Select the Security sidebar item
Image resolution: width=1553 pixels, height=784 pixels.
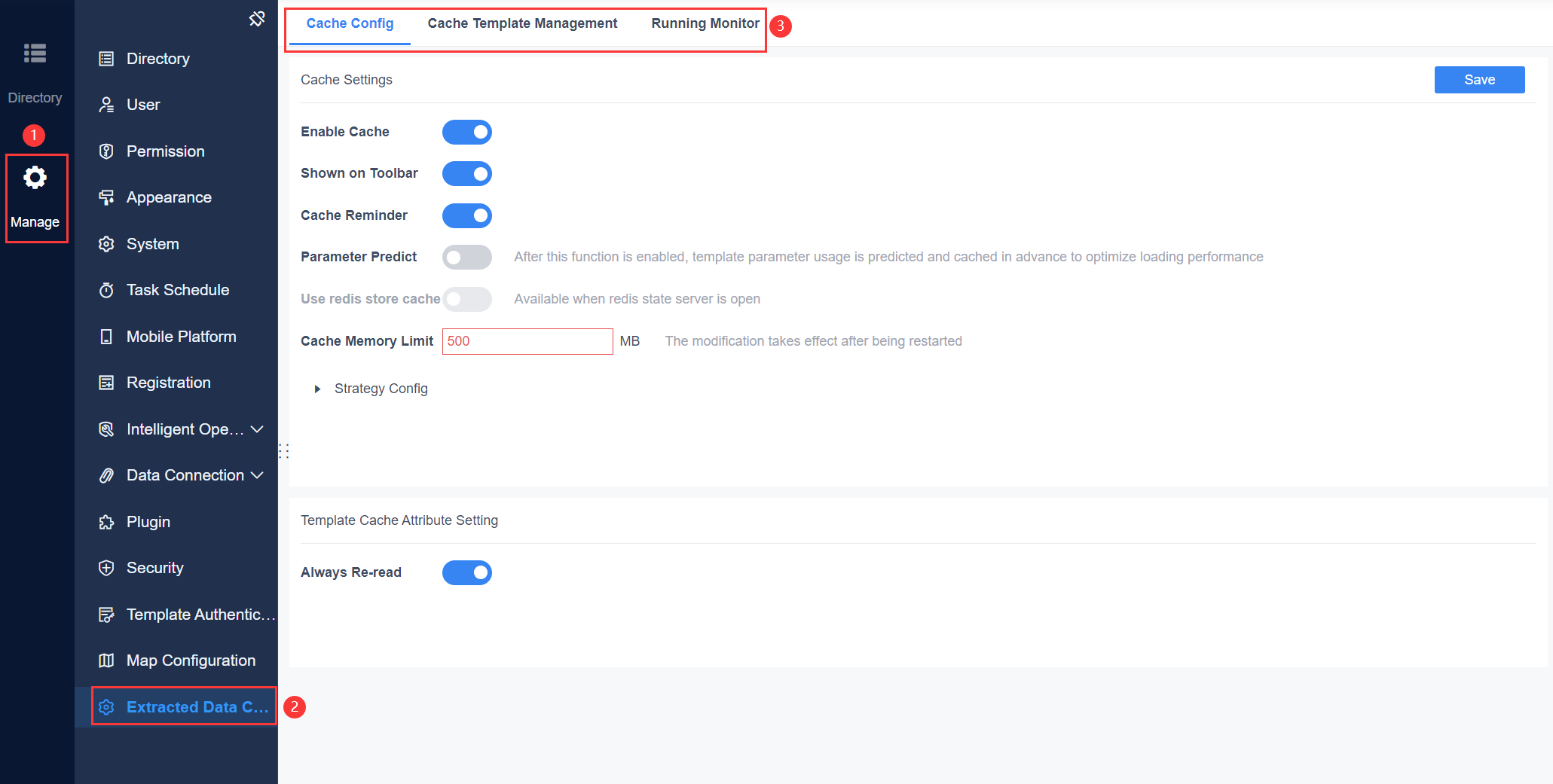[x=155, y=568]
